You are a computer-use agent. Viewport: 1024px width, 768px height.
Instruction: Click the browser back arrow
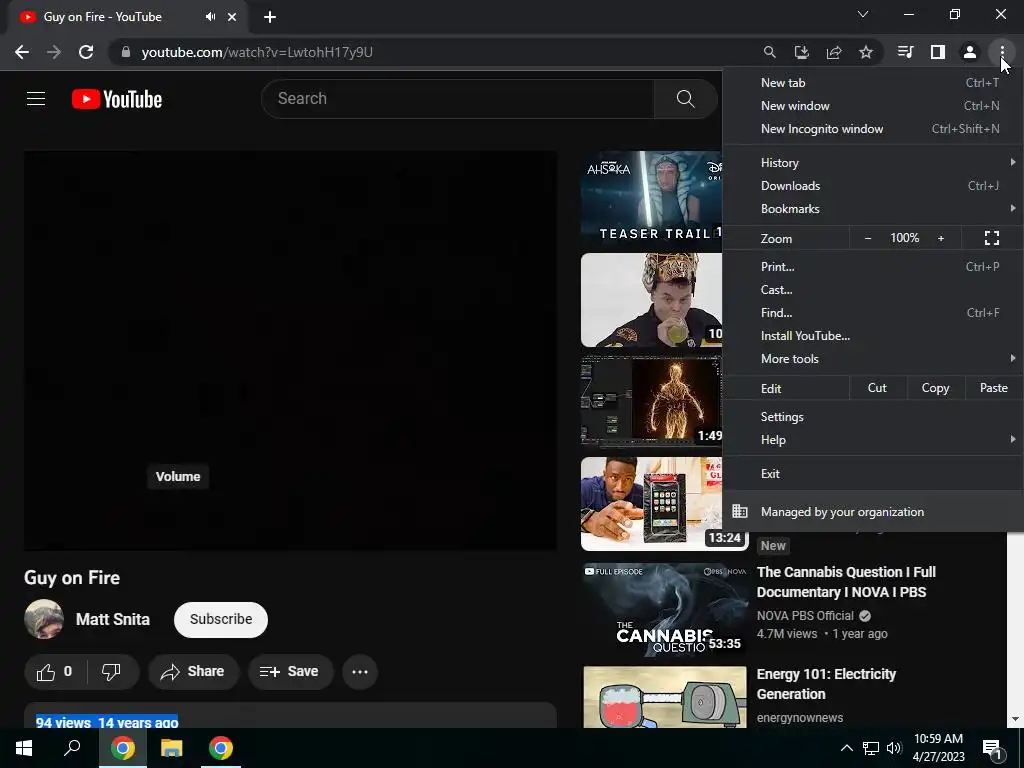click(x=22, y=52)
